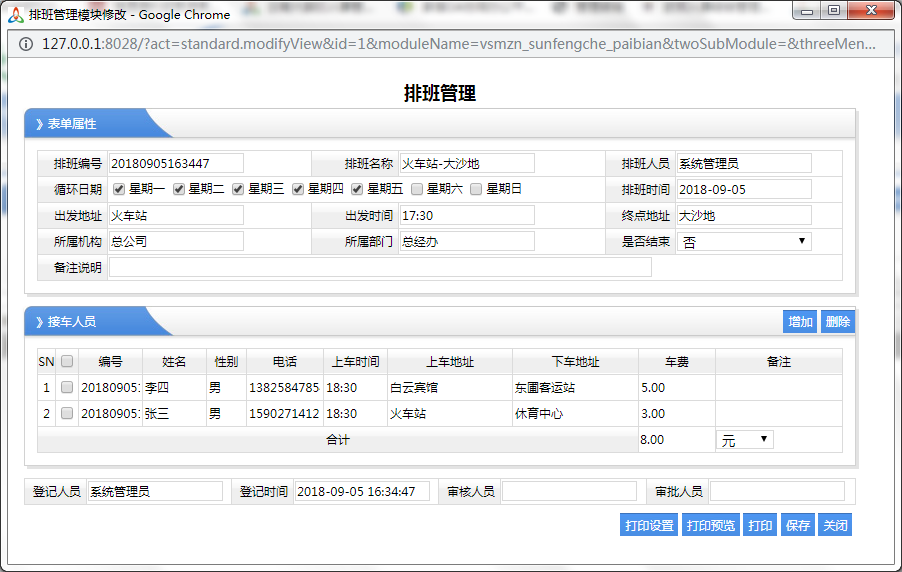Select the row checkbox for 李四
The width and height of the screenshot is (902, 572).
pyautogui.click(x=67, y=387)
